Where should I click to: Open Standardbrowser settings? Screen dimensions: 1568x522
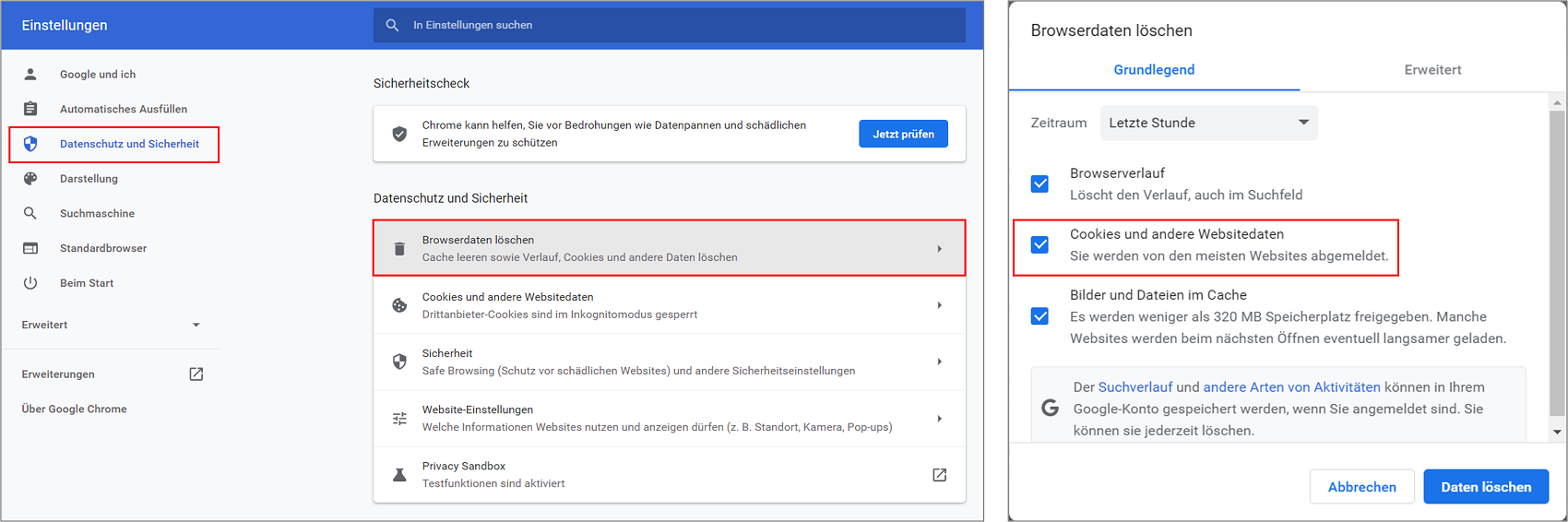(103, 248)
